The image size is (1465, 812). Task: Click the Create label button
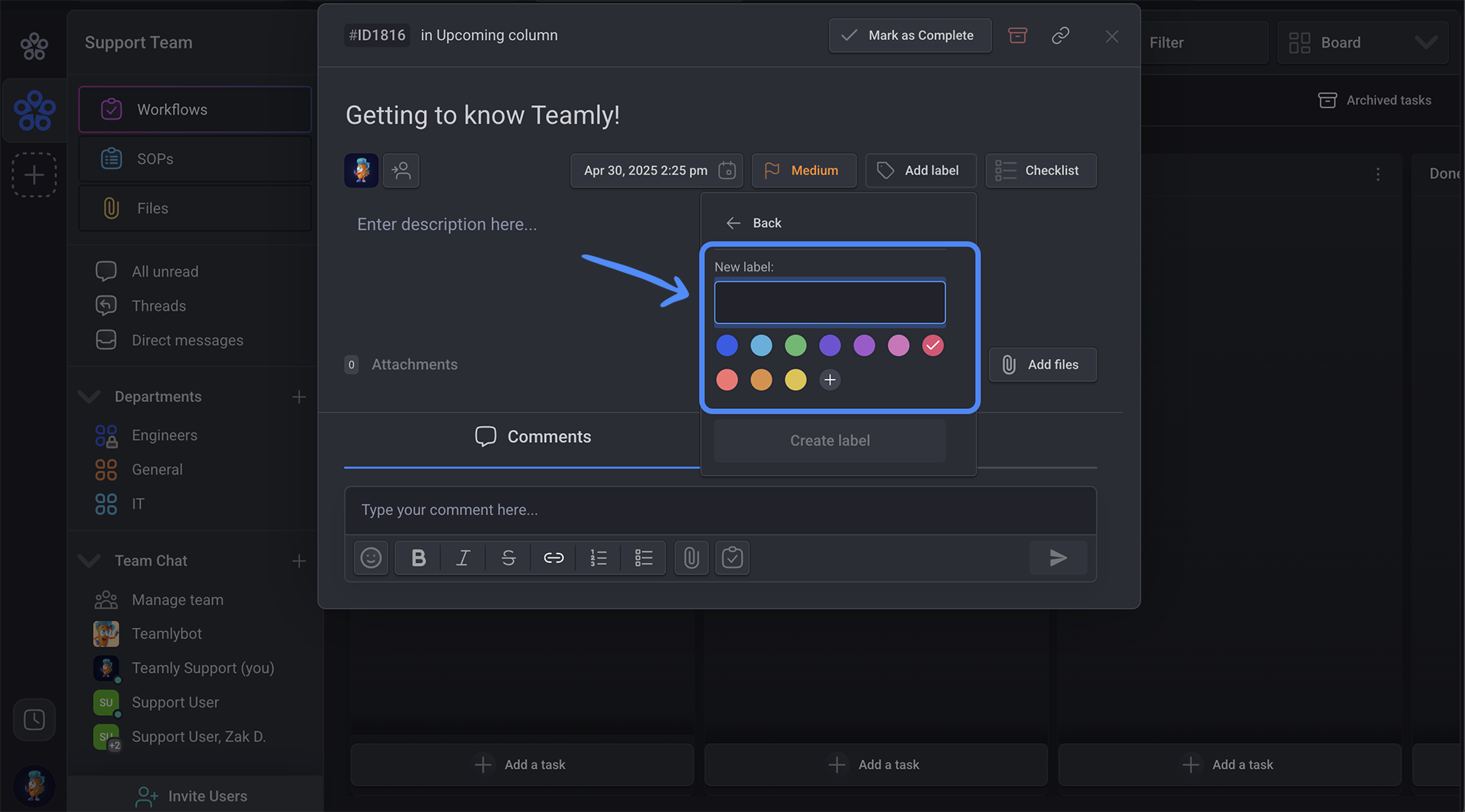[x=830, y=441]
